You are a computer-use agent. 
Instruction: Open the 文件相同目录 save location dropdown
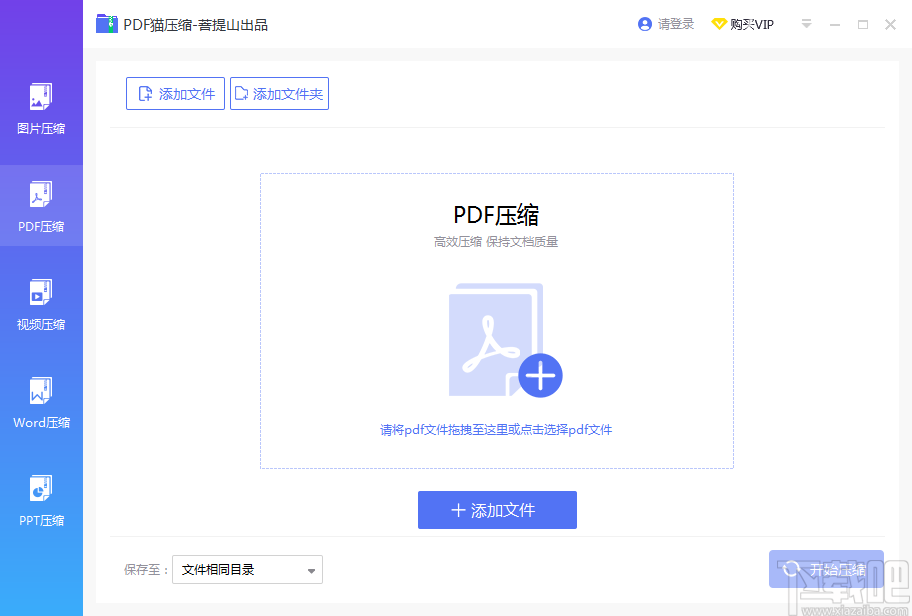pyautogui.click(x=246, y=569)
